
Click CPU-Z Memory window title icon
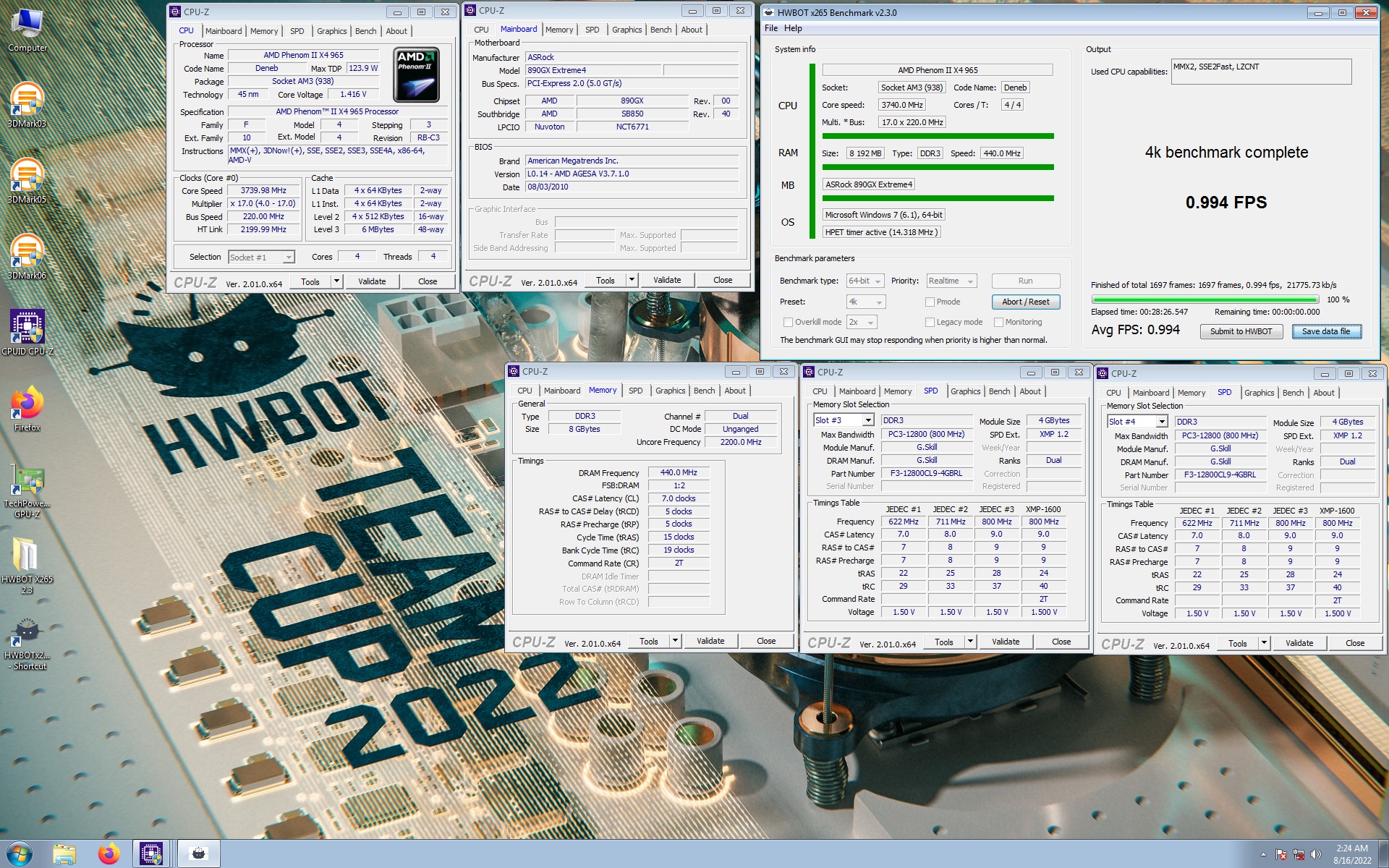514,371
